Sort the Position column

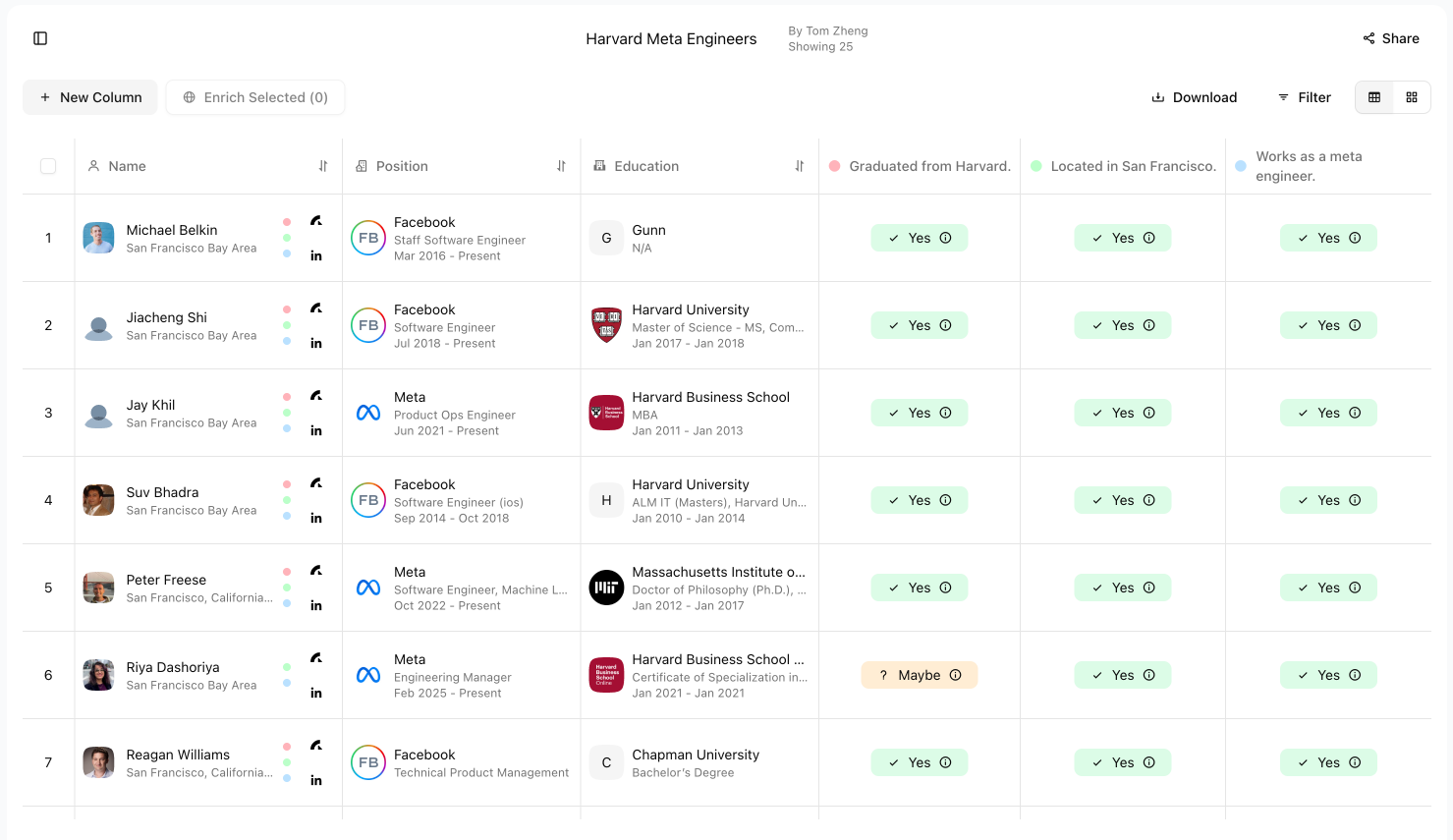(561, 166)
